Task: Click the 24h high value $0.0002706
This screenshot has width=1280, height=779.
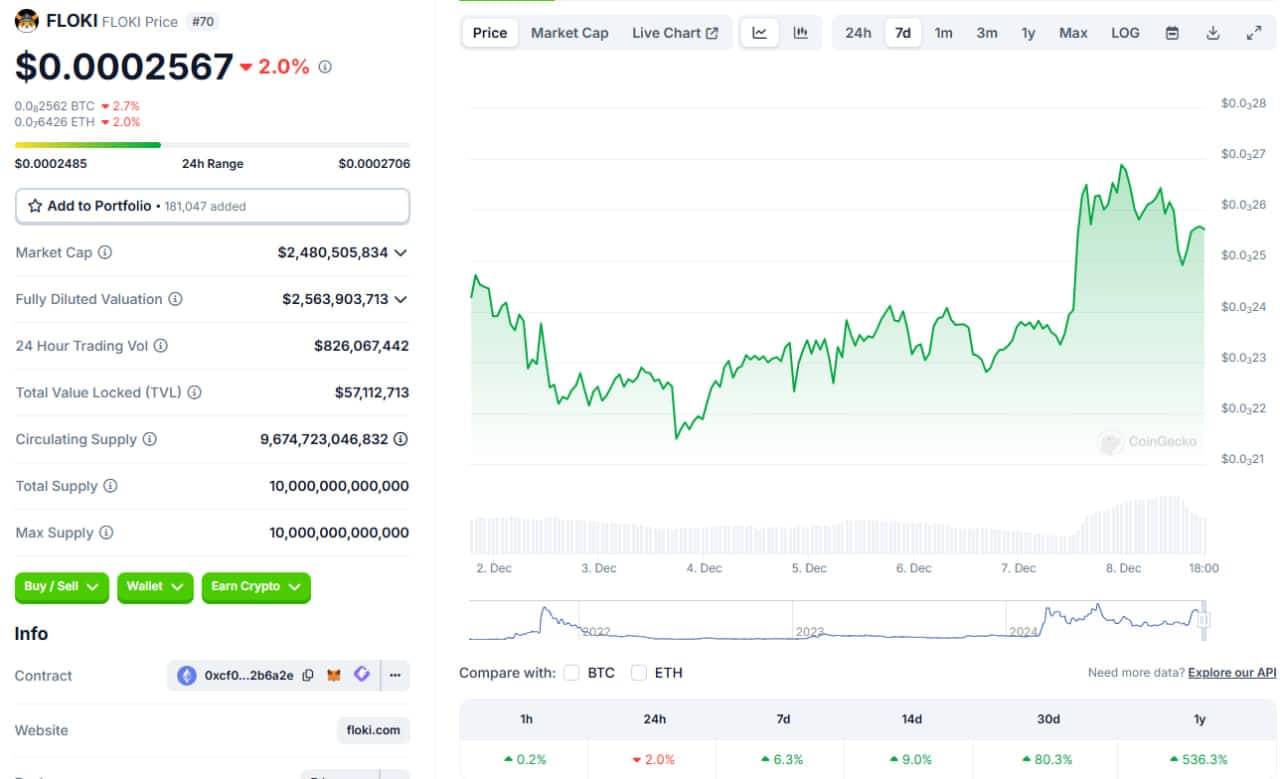Action: (x=374, y=164)
